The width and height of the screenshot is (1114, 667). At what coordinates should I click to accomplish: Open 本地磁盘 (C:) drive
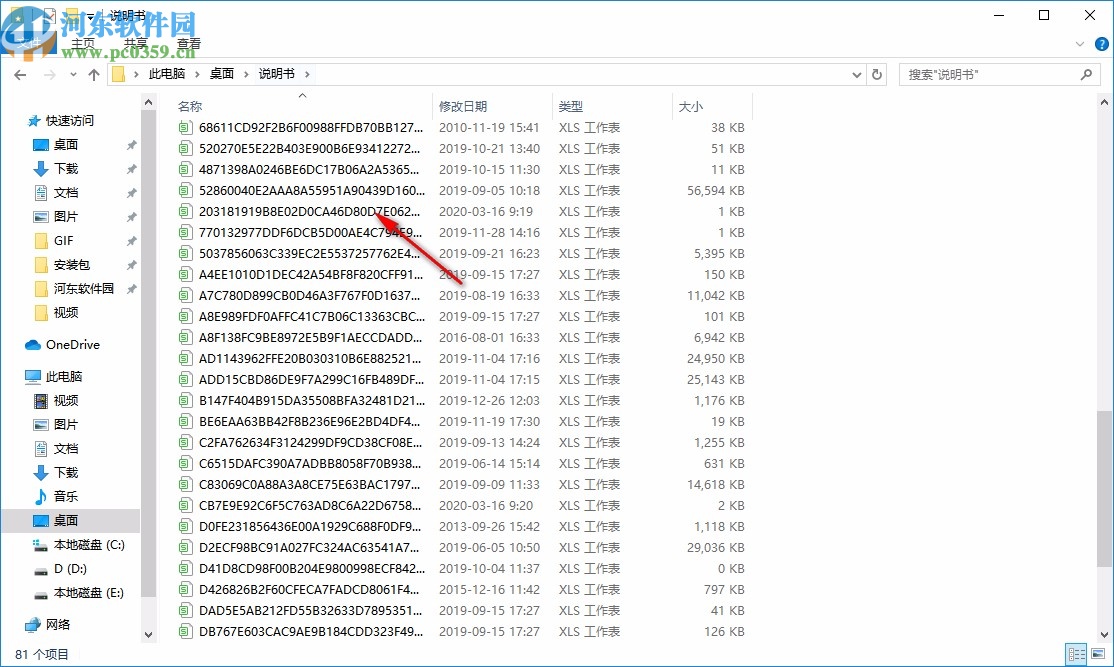[x=90, y=545]
